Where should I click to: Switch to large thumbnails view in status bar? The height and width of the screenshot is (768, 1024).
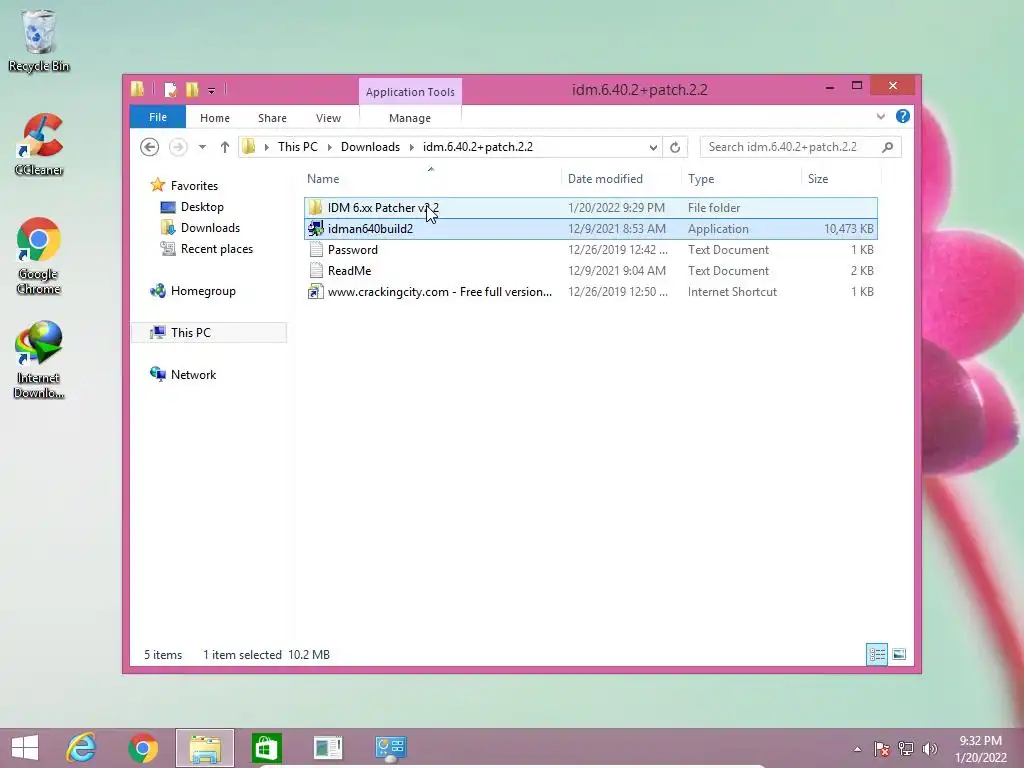point(899,654)
